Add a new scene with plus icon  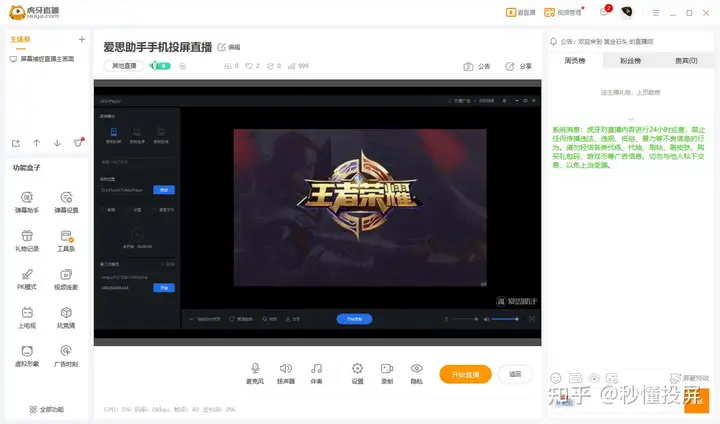pos(82,40)
